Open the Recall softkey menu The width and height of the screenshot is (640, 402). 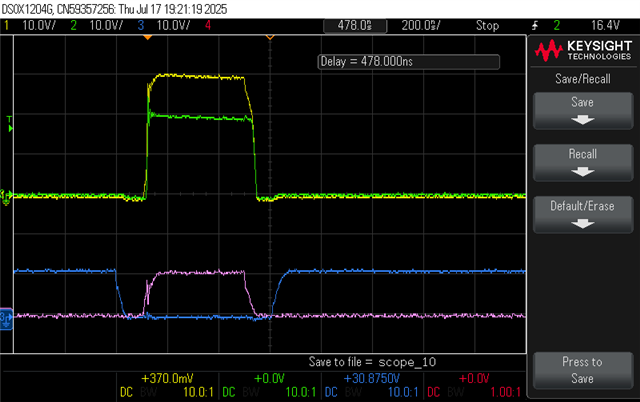click(583, 163)
